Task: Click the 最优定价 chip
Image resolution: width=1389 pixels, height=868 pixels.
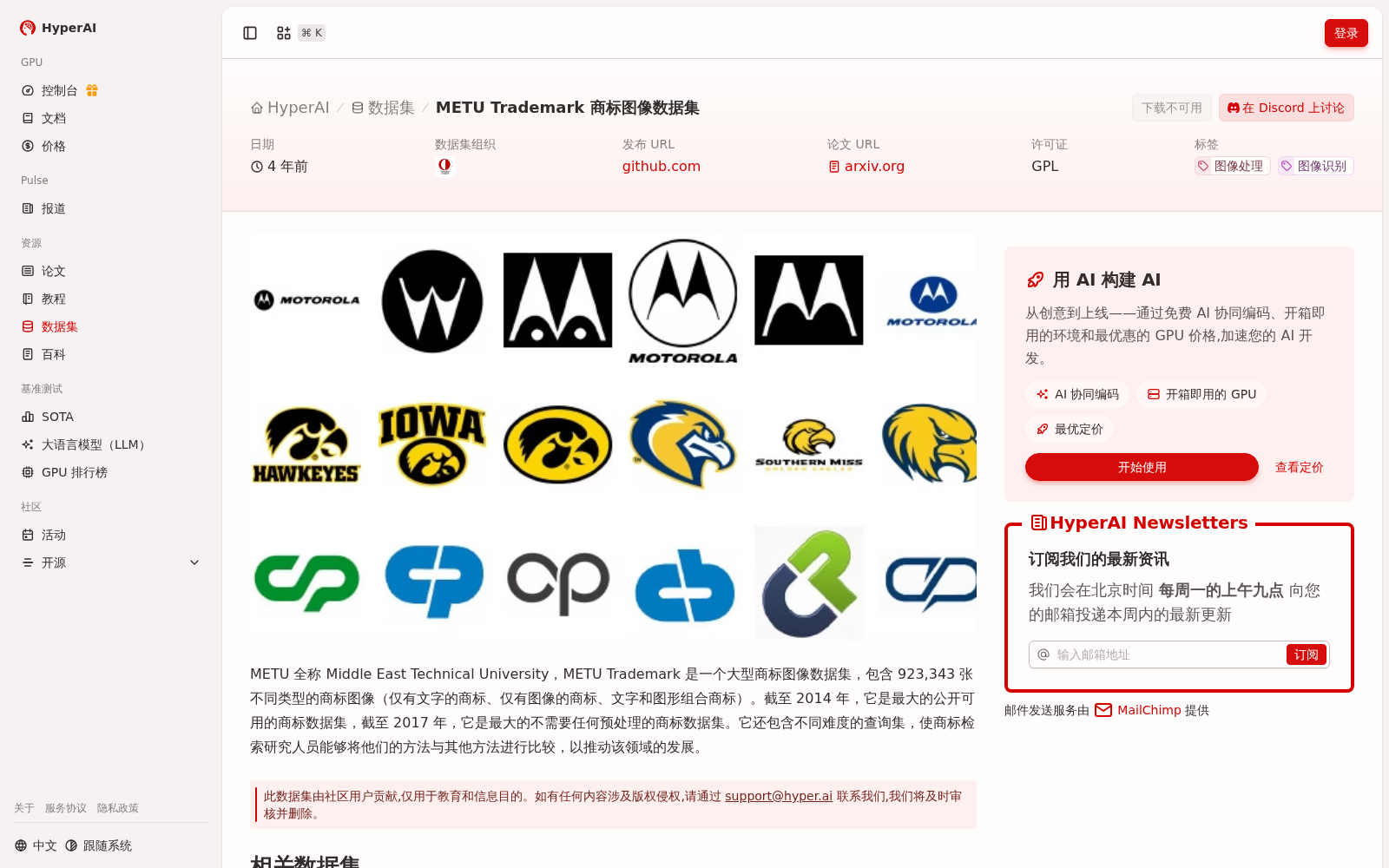Action: tap(1070, 429)
